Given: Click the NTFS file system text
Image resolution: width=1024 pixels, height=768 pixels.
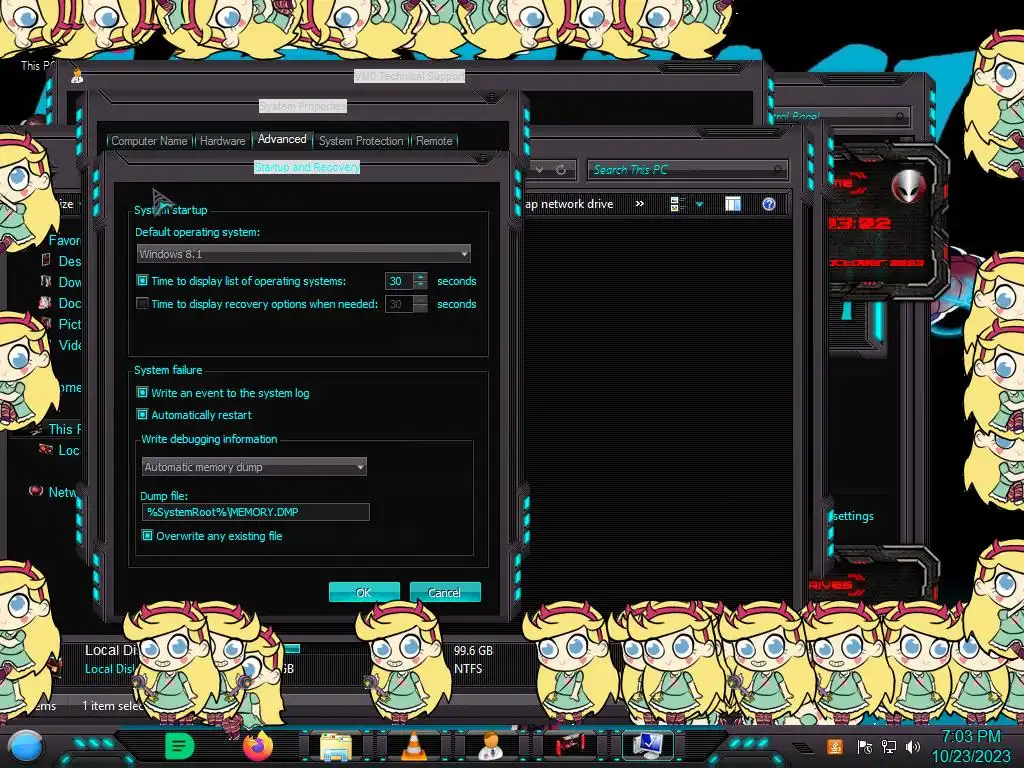Looking at the screenshot, I should tap(468, 668).
